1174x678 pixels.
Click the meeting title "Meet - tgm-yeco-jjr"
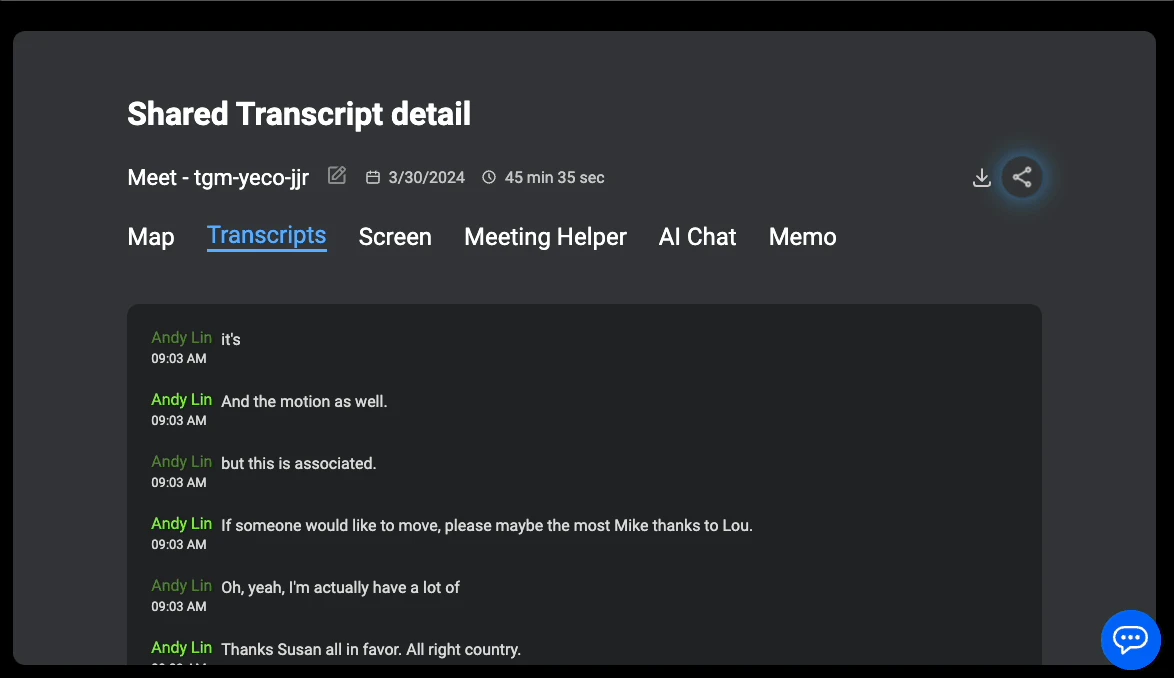coord(218,178)
